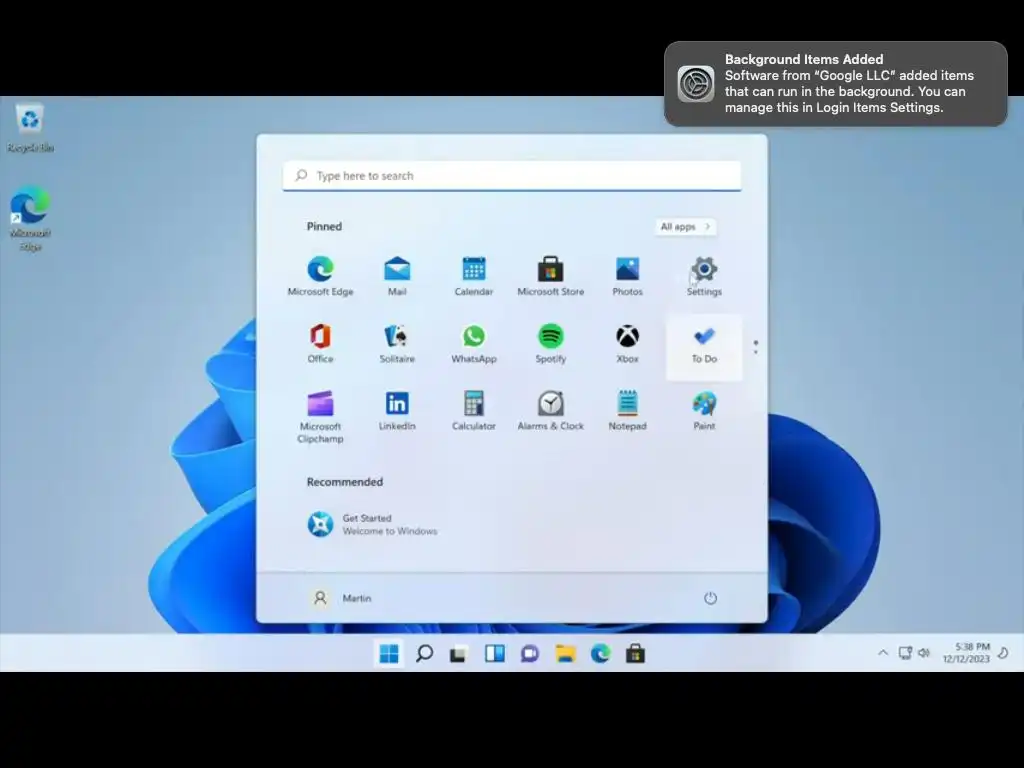The width and height of the screenshot is (1024, 768).
Task: Launch Notepad from pinned apps
Action: 627,410
